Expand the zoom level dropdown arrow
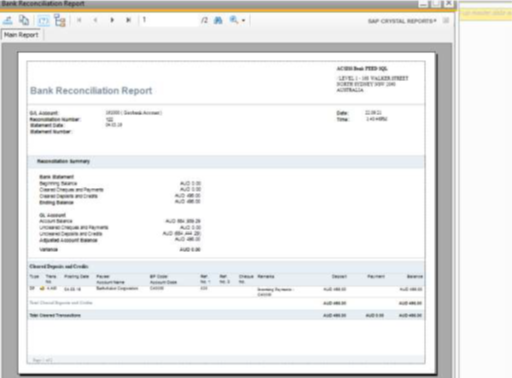This screenshot has width=512, height=378. [243, 21]
